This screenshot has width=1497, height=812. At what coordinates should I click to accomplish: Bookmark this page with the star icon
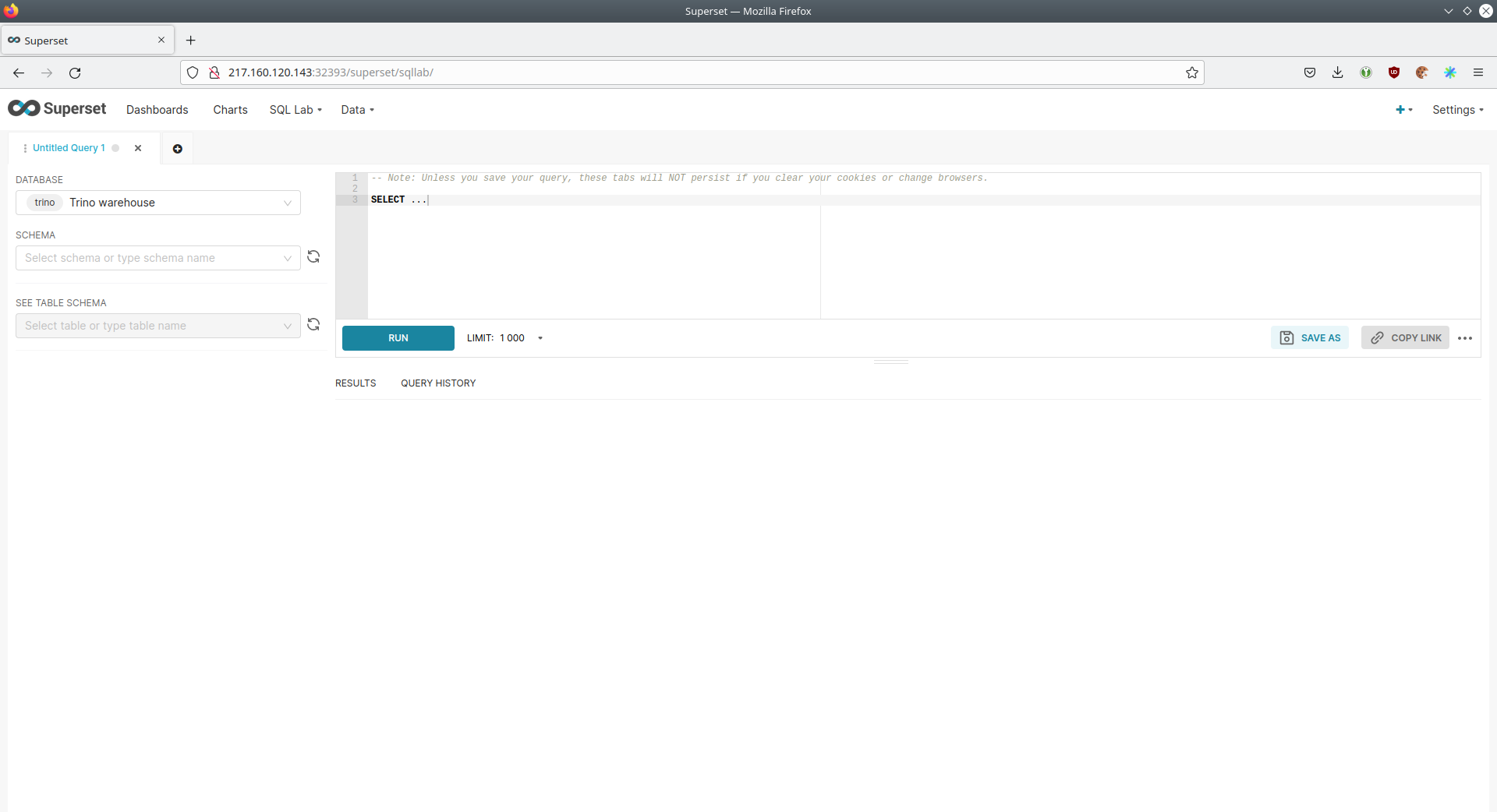point(1191,72)
